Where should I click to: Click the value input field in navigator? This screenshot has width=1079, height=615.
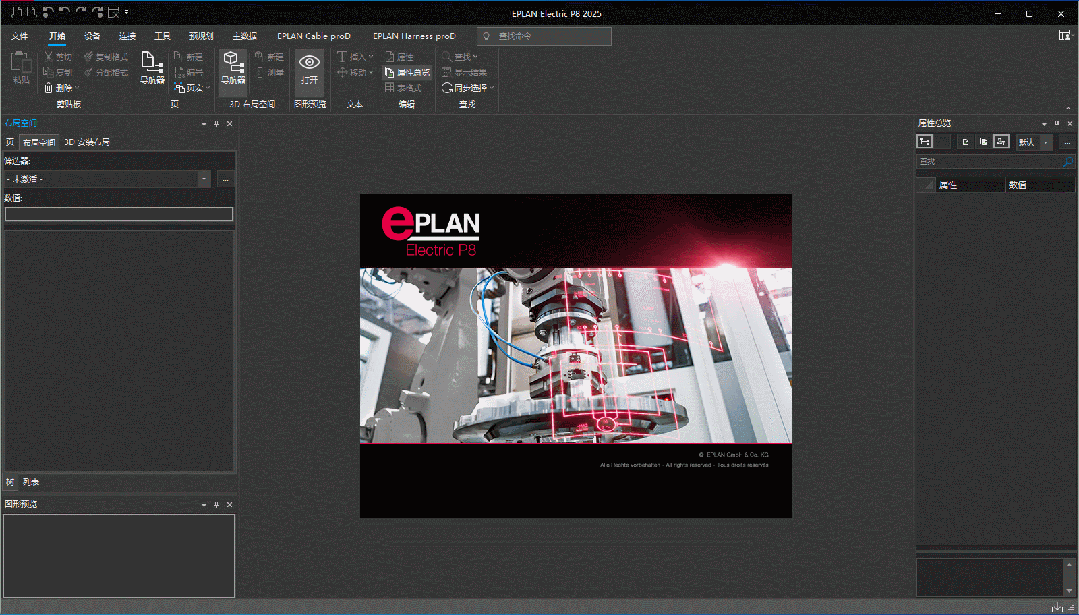(119, 214)
